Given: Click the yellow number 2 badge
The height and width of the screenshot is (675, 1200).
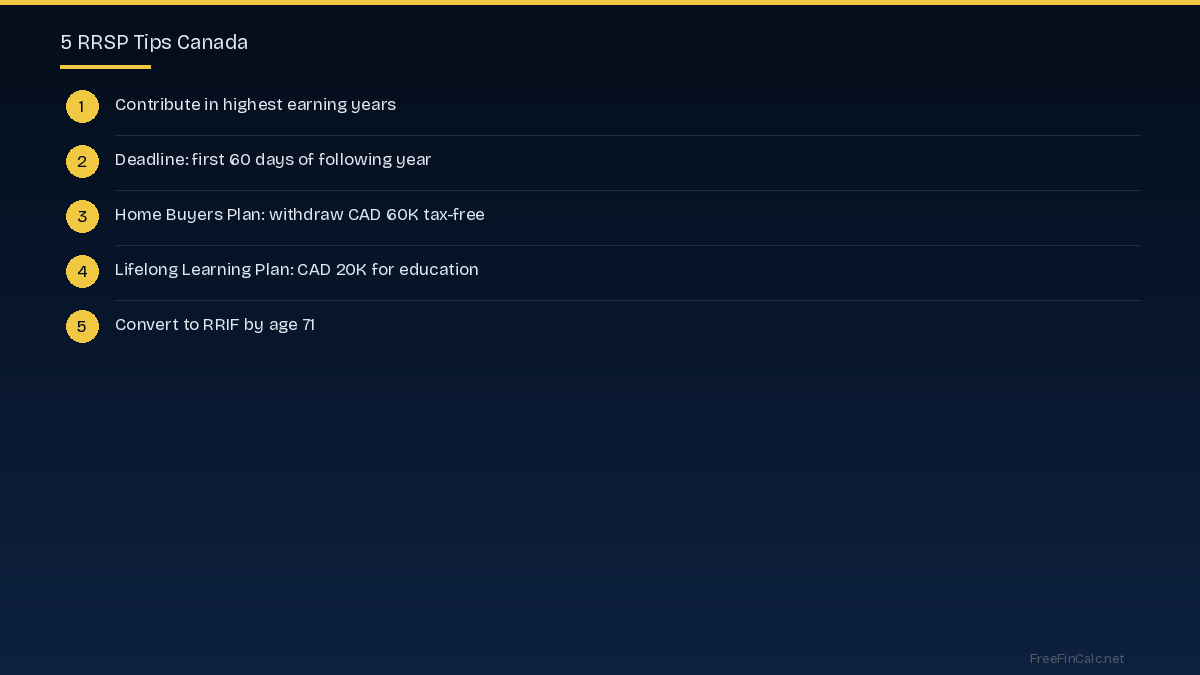Looking at the screenshot, I should point(82,161).
